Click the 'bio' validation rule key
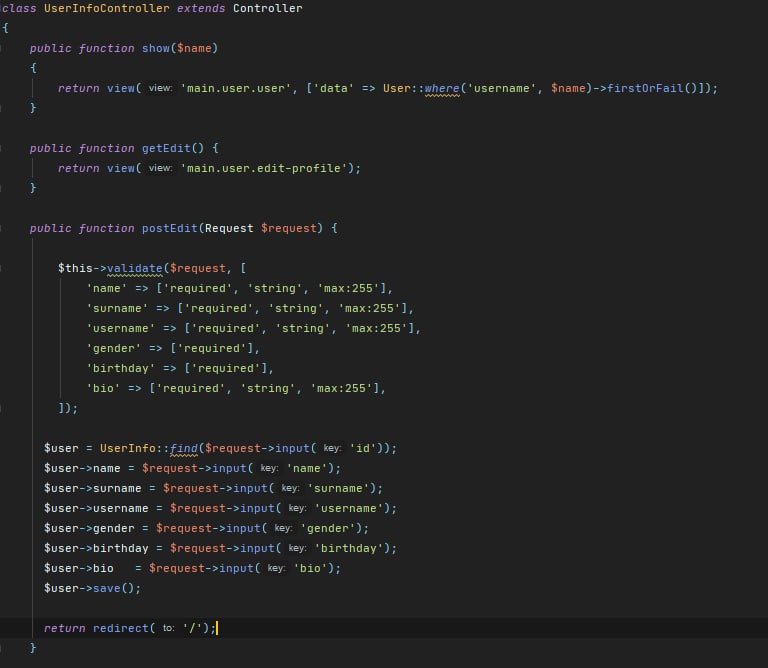This screenshot has height=668, width=768. 103,389
